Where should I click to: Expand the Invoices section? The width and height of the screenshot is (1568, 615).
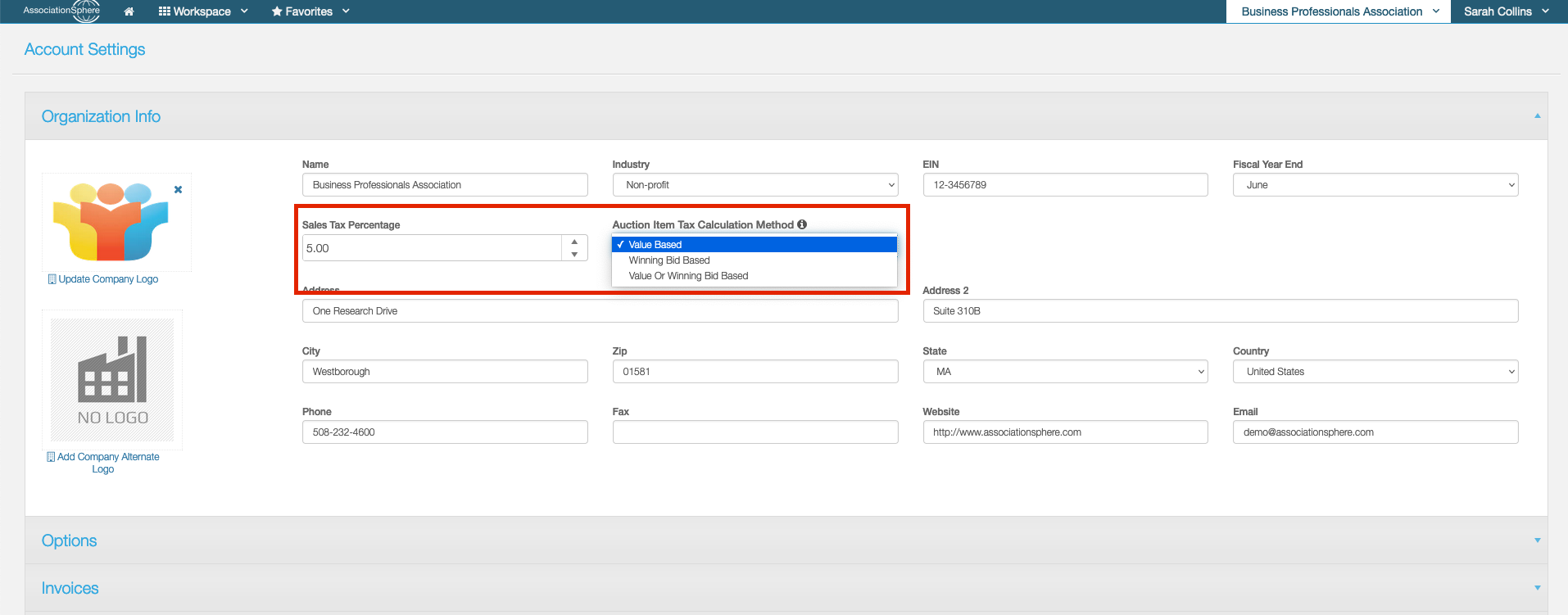[1537, 588]
